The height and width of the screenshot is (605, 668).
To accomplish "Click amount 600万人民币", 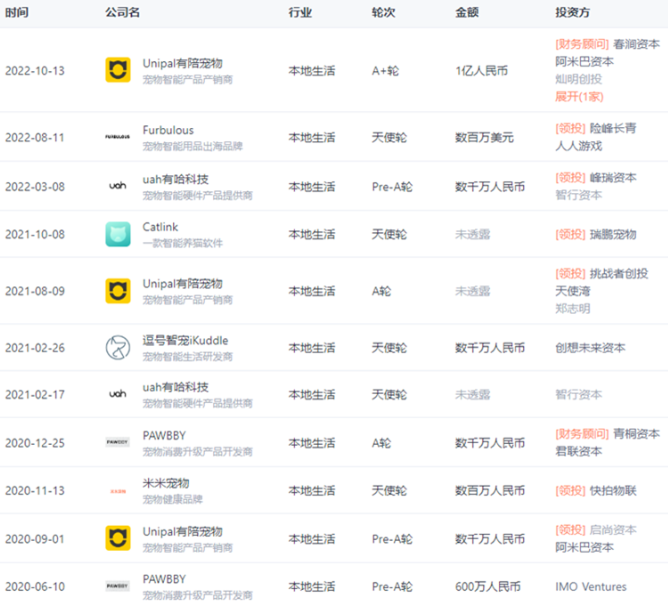I will click(x=488, y=587).
